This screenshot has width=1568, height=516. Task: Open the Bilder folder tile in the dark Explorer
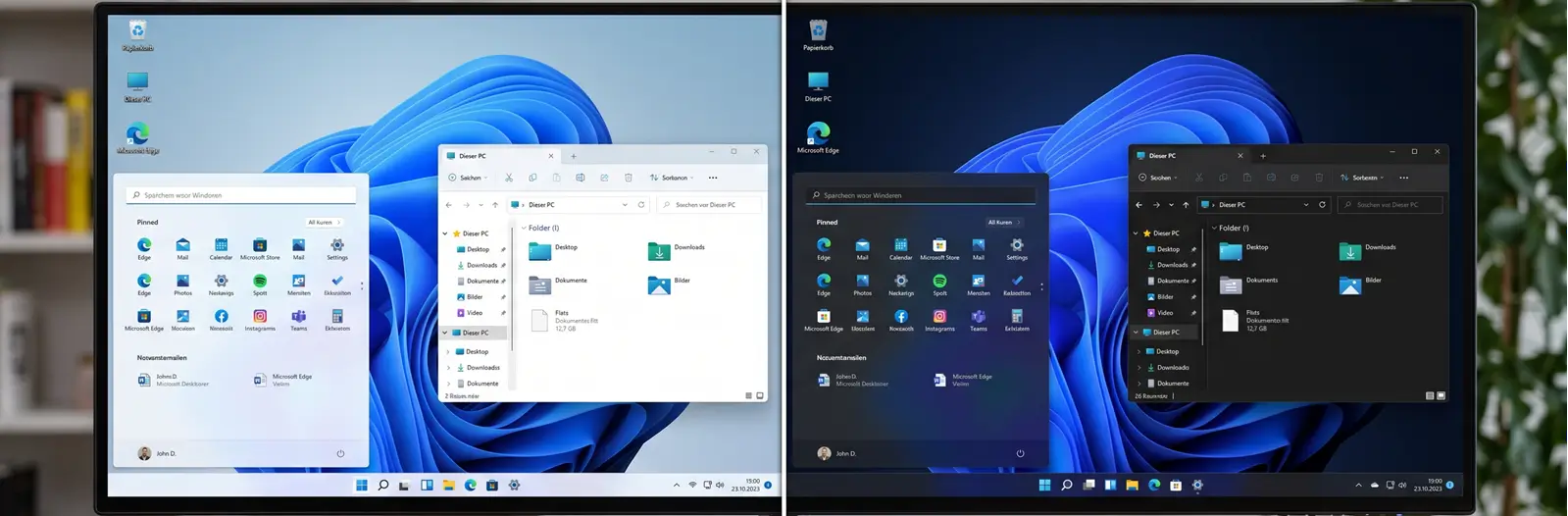point(1361,284)
